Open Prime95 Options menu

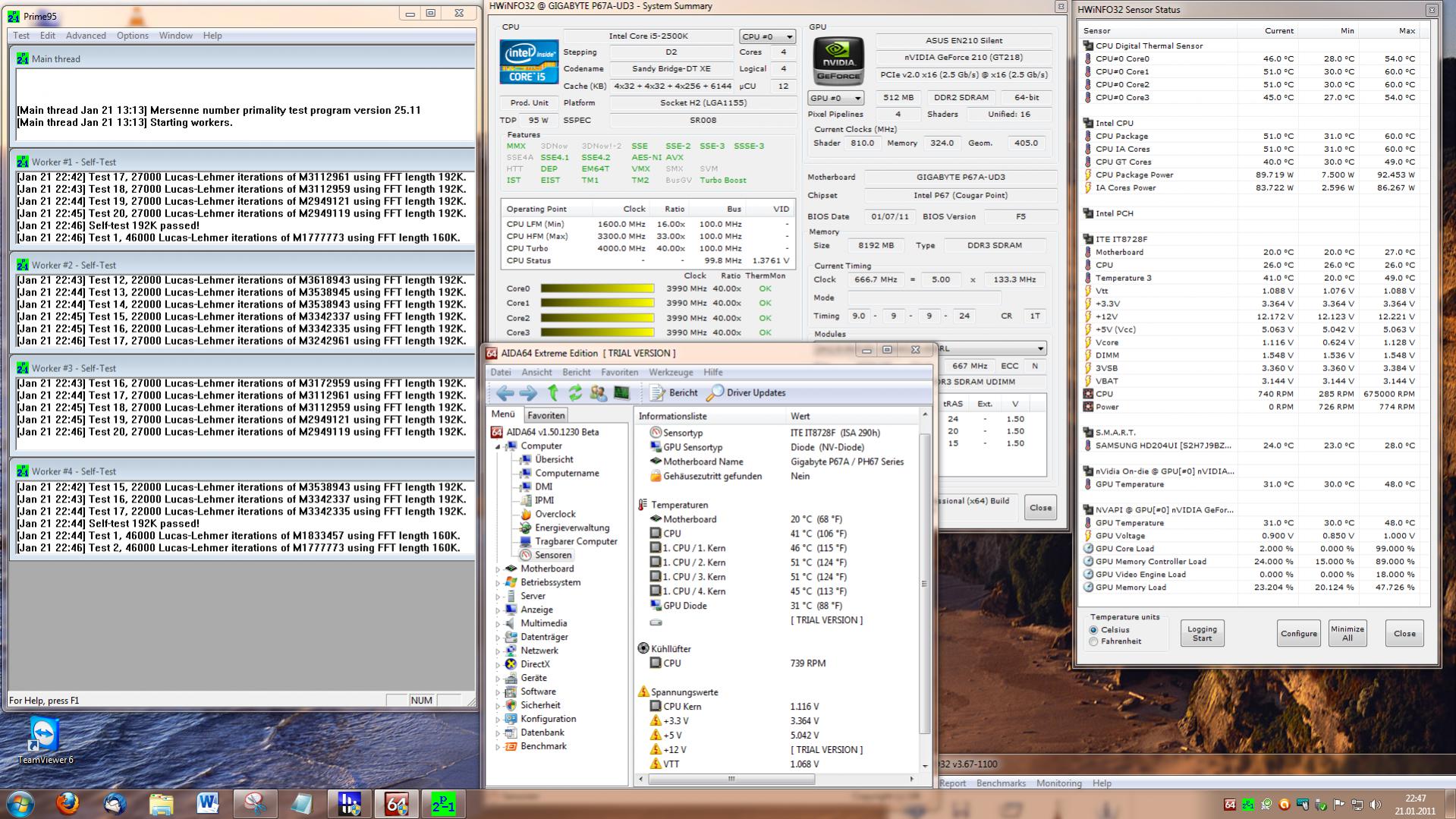tap(133, 36)
